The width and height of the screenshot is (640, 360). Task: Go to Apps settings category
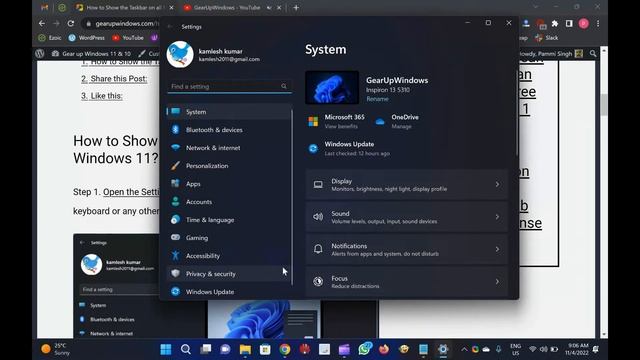click(229, 184)
